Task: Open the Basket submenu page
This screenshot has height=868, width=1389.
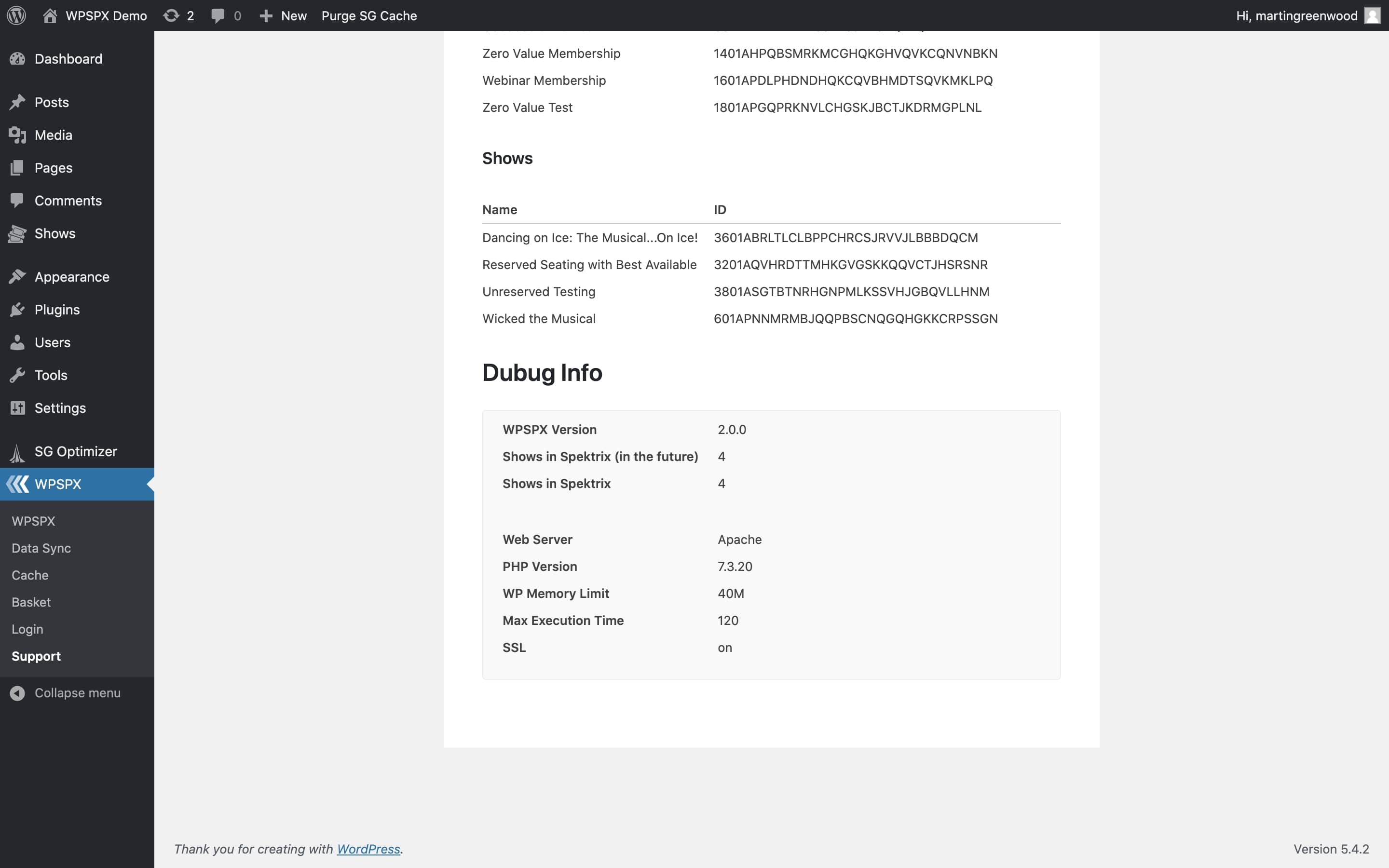Action: point(31,602)
